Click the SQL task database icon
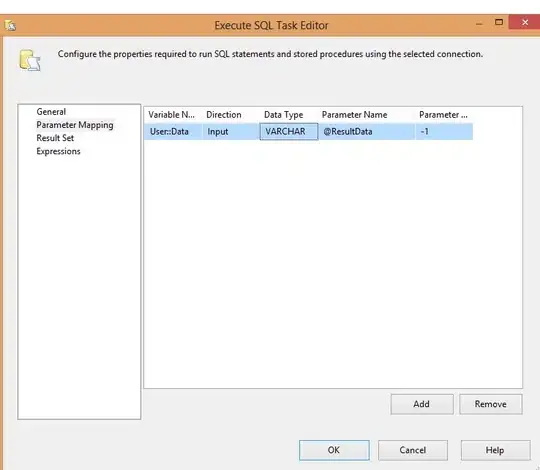The image size is (540, 470). (30, 60)
